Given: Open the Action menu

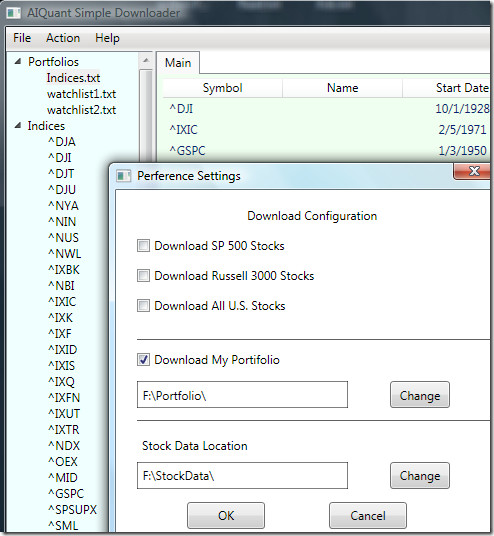Looking at the screenshot, I should click(63, 38).
